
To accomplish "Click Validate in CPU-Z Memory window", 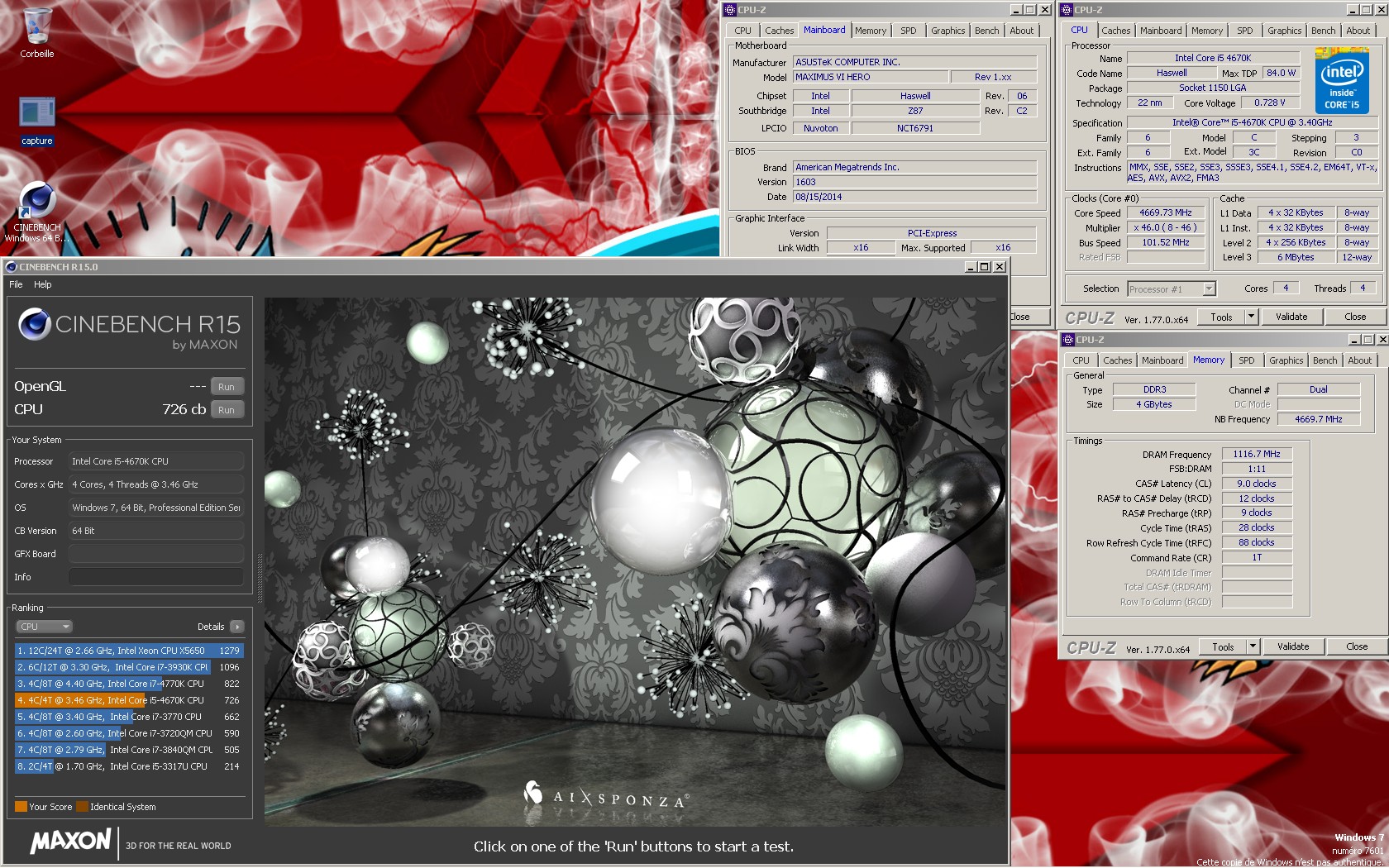I will [1293, 646].
